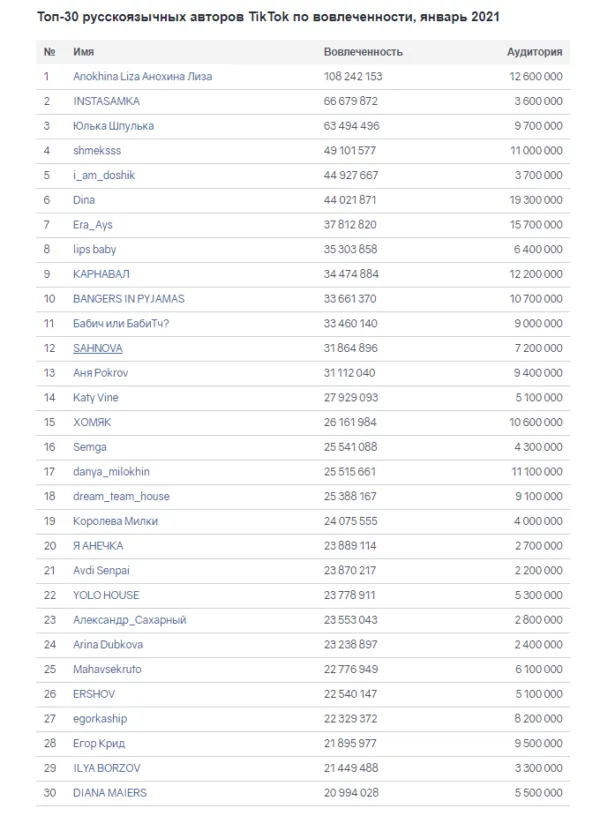This screenshot has height=816, width=600.
Task: Click the DIANA MAIERS link
Action: pyautogui.click(x=110, y=793)
